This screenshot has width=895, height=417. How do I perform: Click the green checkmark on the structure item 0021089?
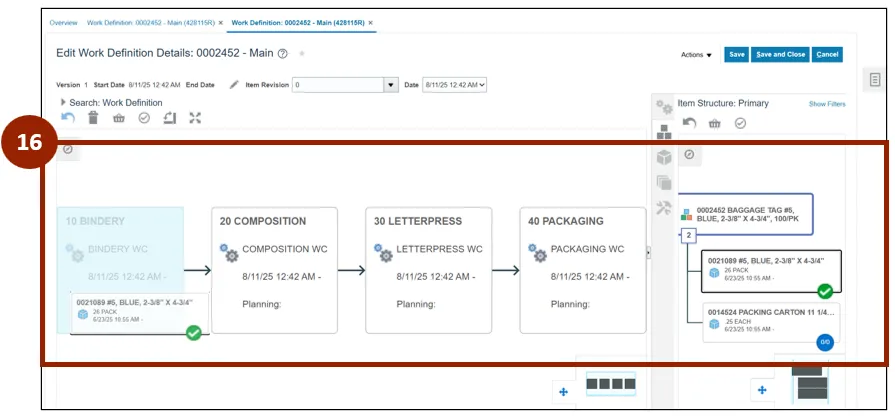(825, 291)
